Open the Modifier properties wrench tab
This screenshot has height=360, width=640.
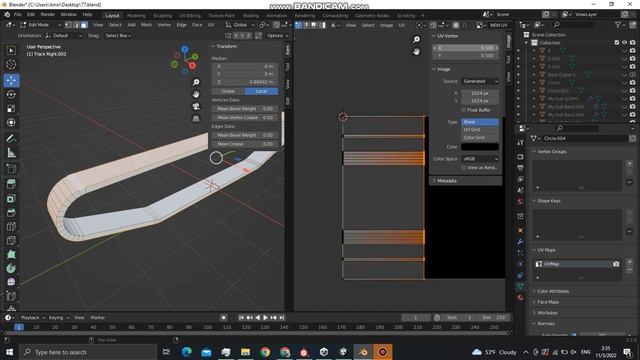point(520,242)
